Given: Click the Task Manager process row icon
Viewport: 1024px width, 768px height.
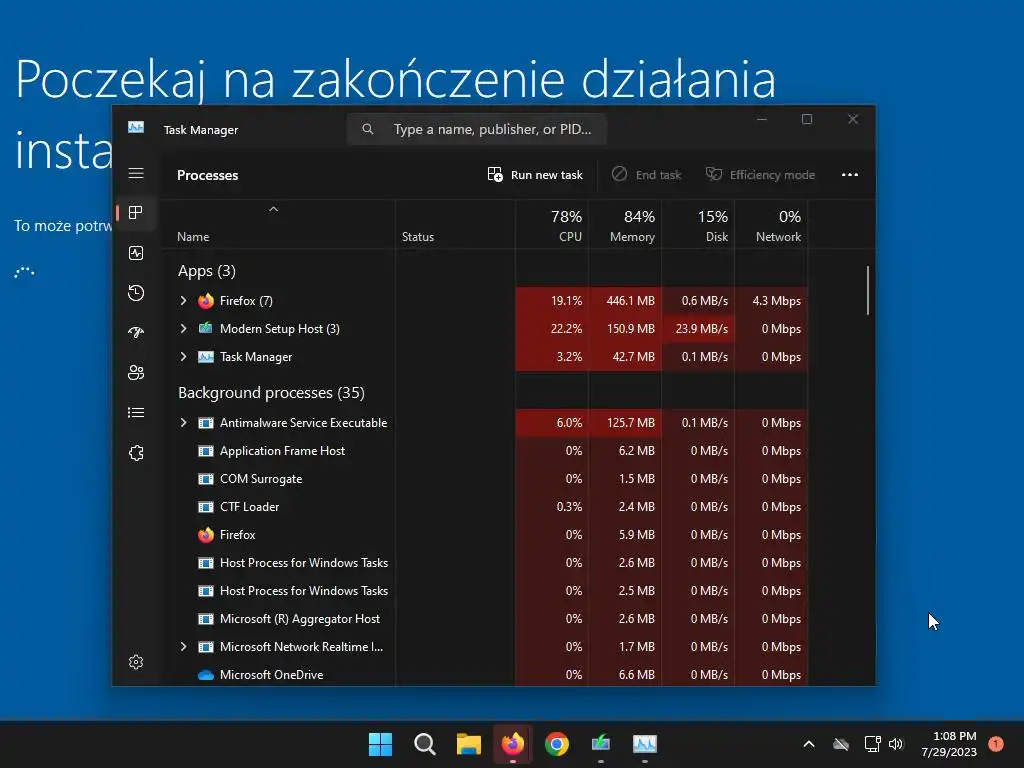Looking at the screenshot, I should [206, 357].
